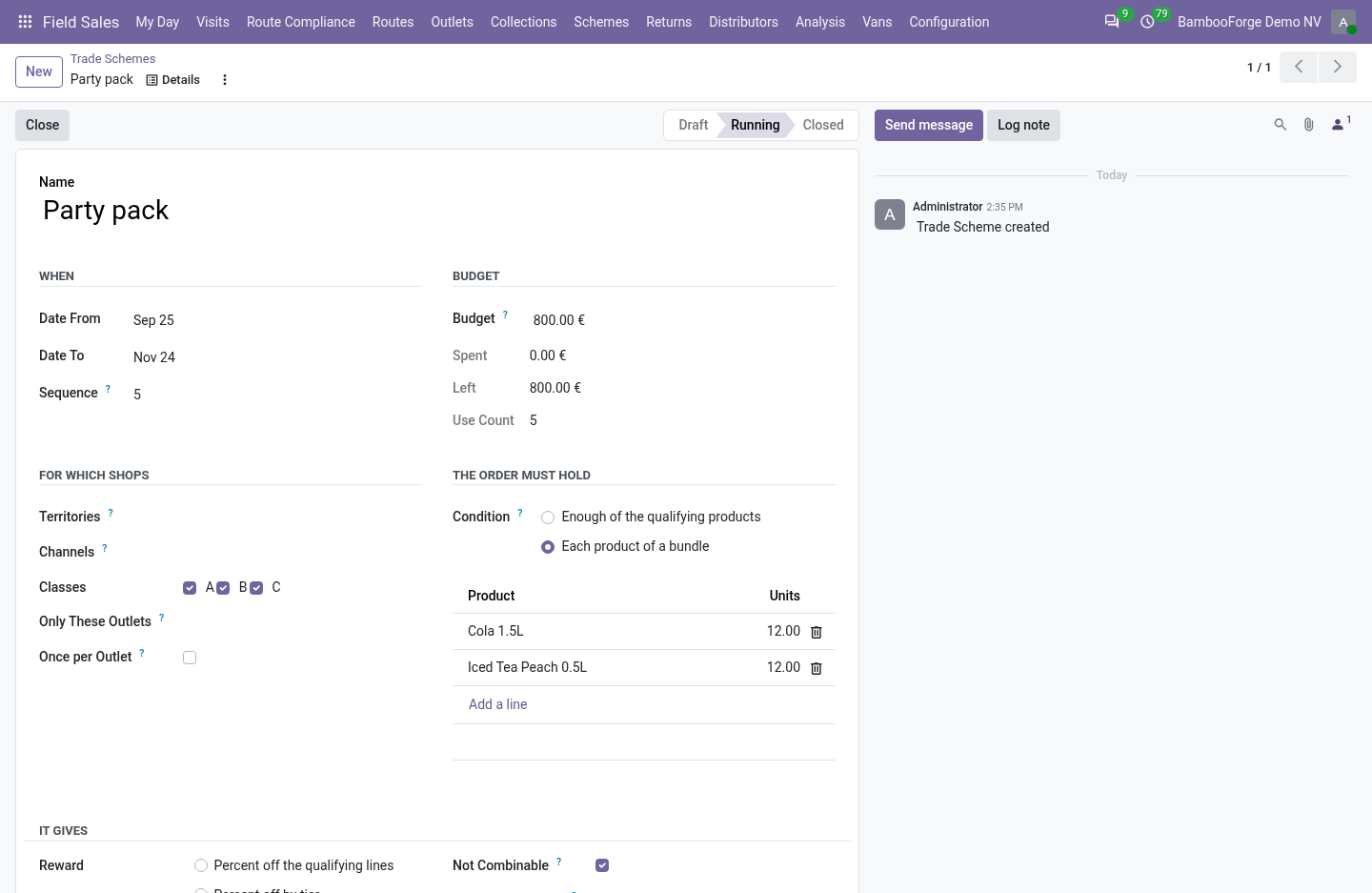Add a line to the product table
1372x893 pixels.
coord(497,704)
